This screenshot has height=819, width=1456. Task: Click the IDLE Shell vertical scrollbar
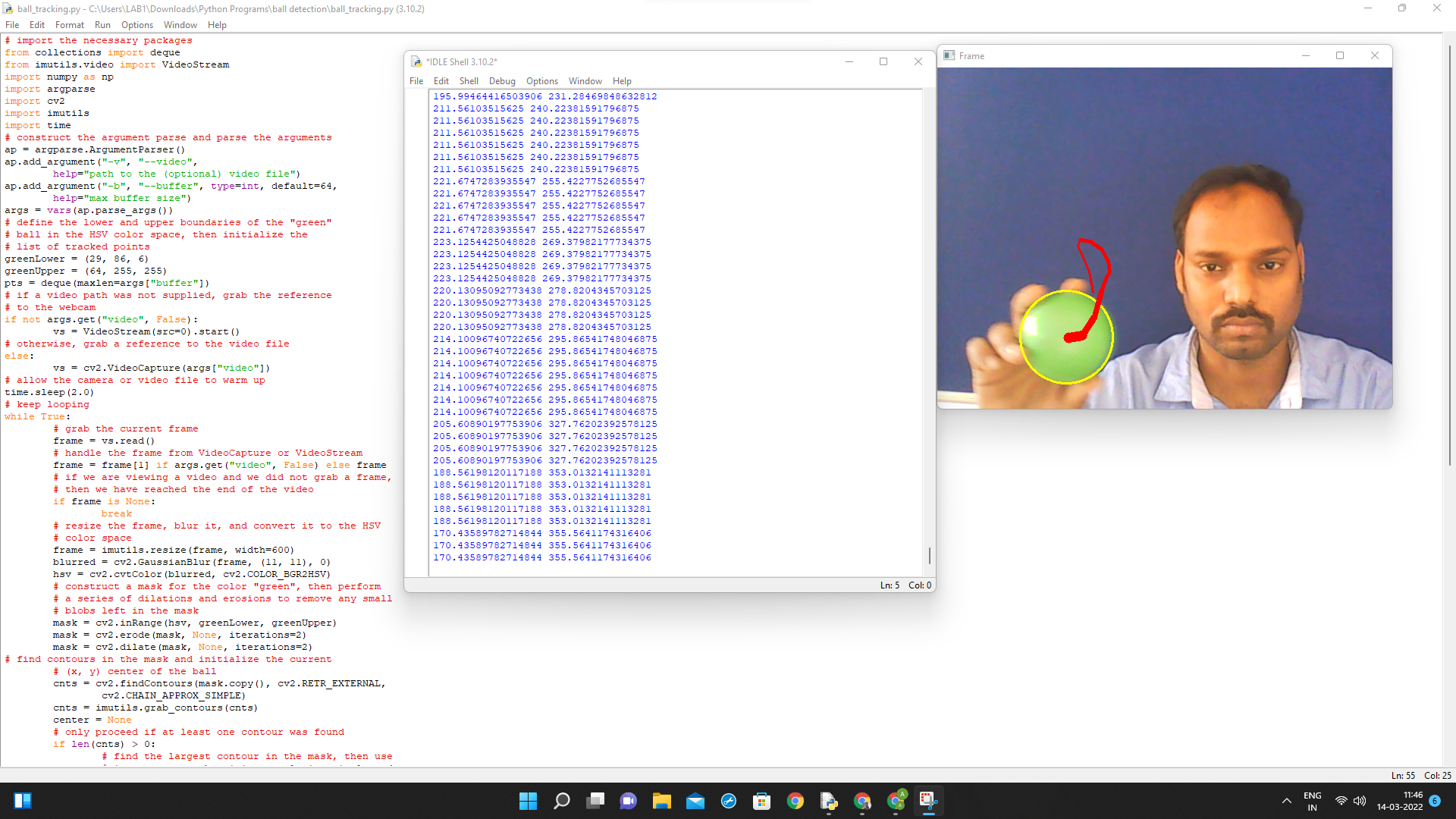point(928,556)
